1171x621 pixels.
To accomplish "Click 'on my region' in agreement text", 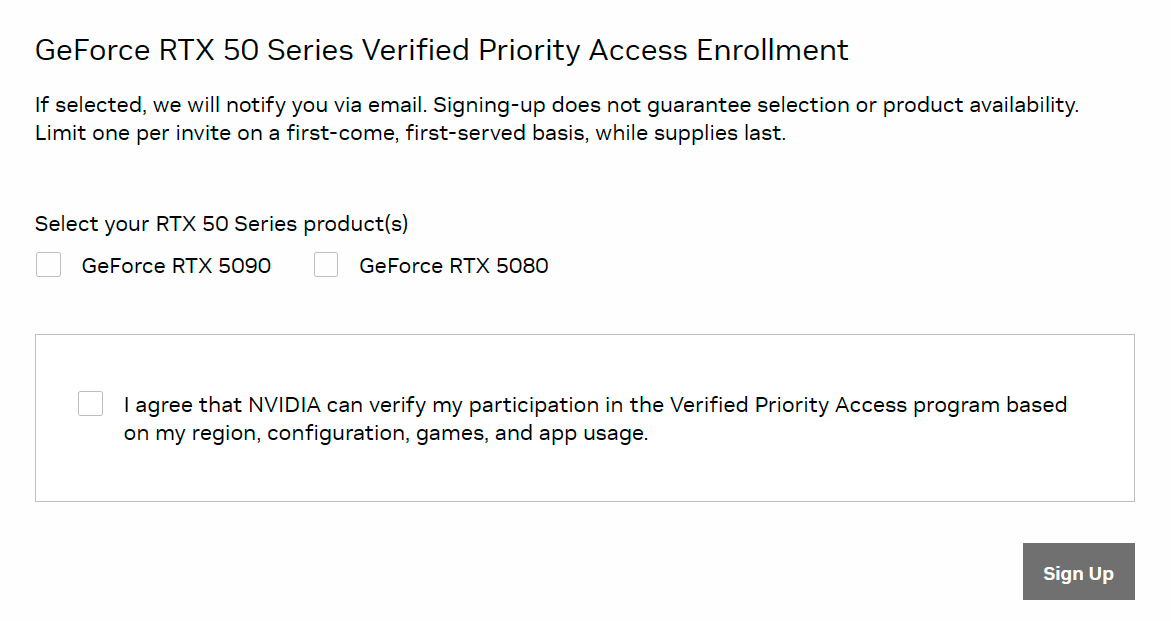I will (x=190, y=434).
